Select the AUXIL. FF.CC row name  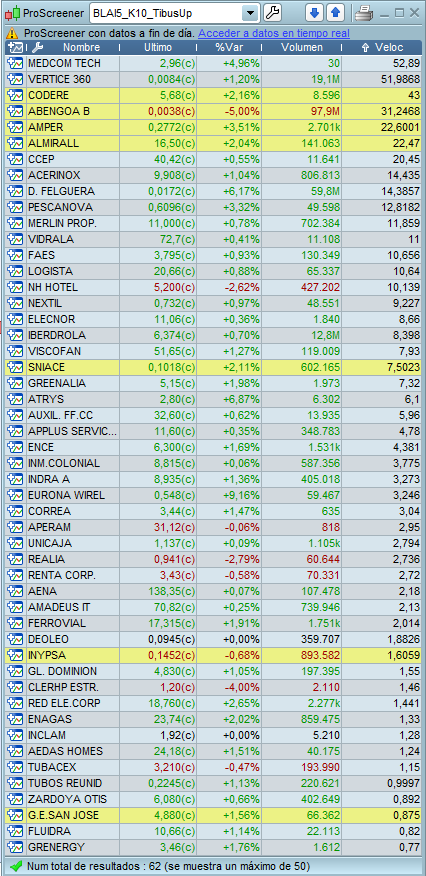point(60,416)
